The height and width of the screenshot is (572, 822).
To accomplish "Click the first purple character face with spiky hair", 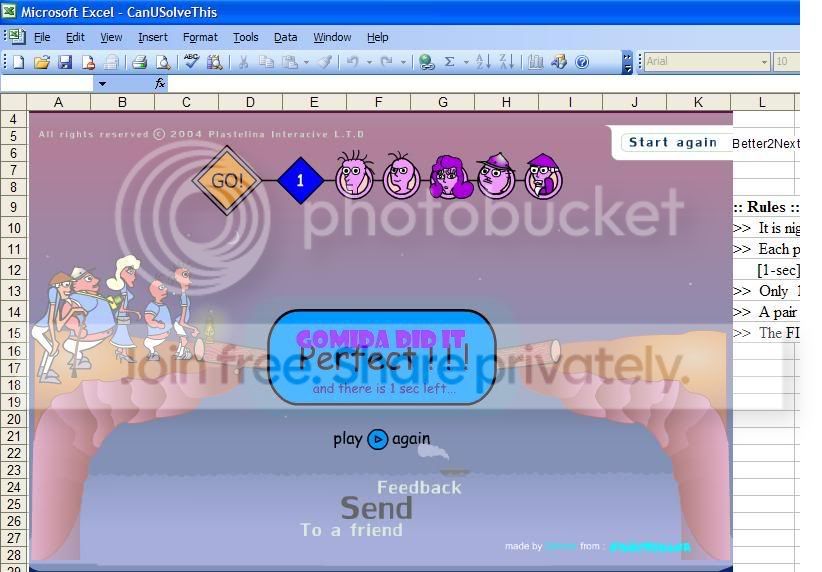I will [354, 175].
